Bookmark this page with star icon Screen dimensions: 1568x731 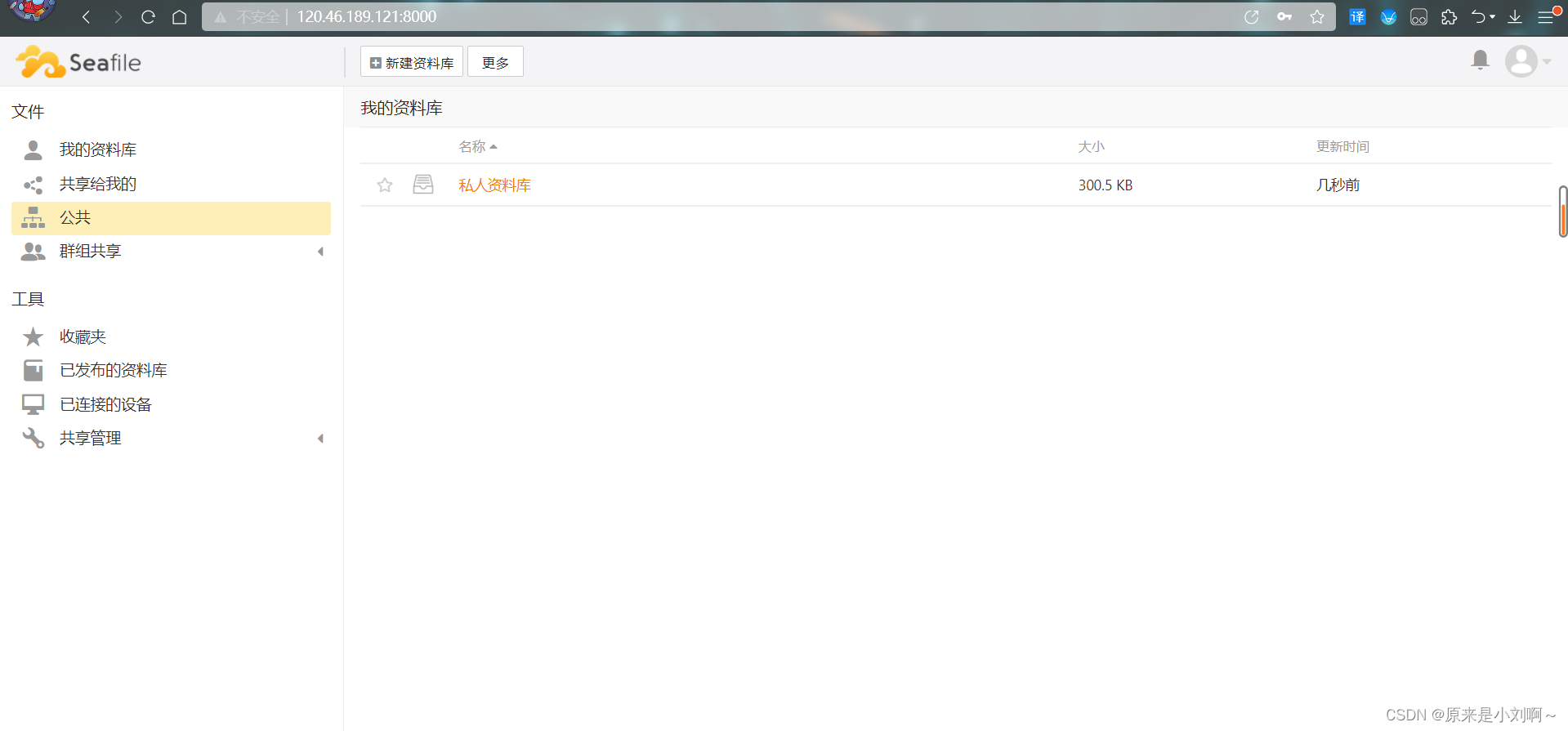tap(1317, 16)
